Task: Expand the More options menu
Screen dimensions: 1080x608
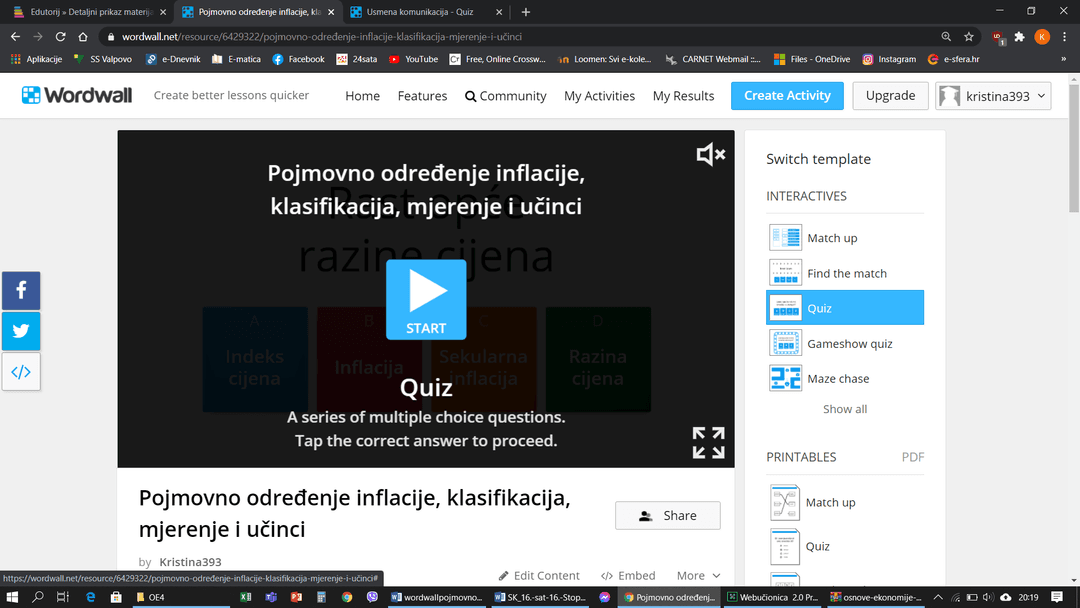Action: 698,576
